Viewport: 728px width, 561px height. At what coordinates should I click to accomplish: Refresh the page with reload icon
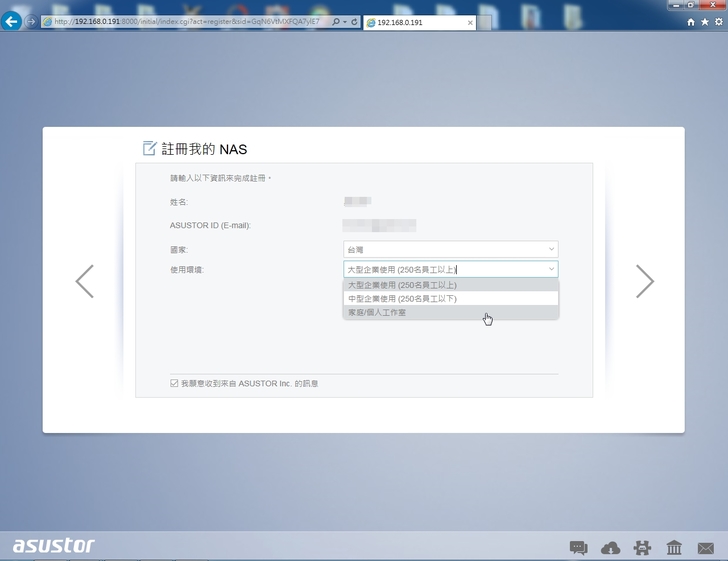354,22
